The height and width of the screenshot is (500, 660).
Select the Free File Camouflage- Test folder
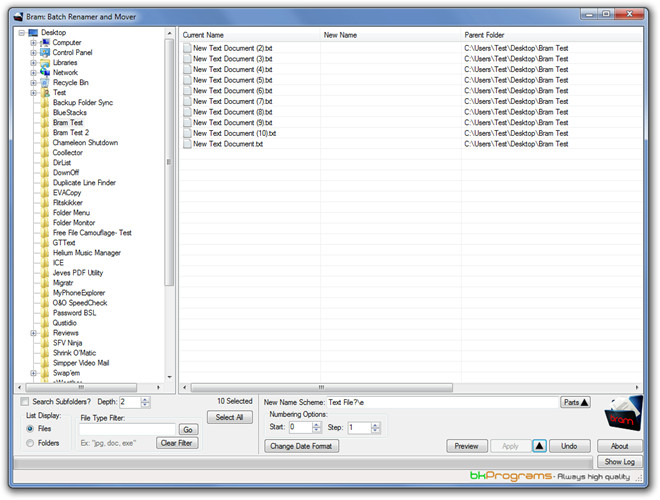(92, 233)
